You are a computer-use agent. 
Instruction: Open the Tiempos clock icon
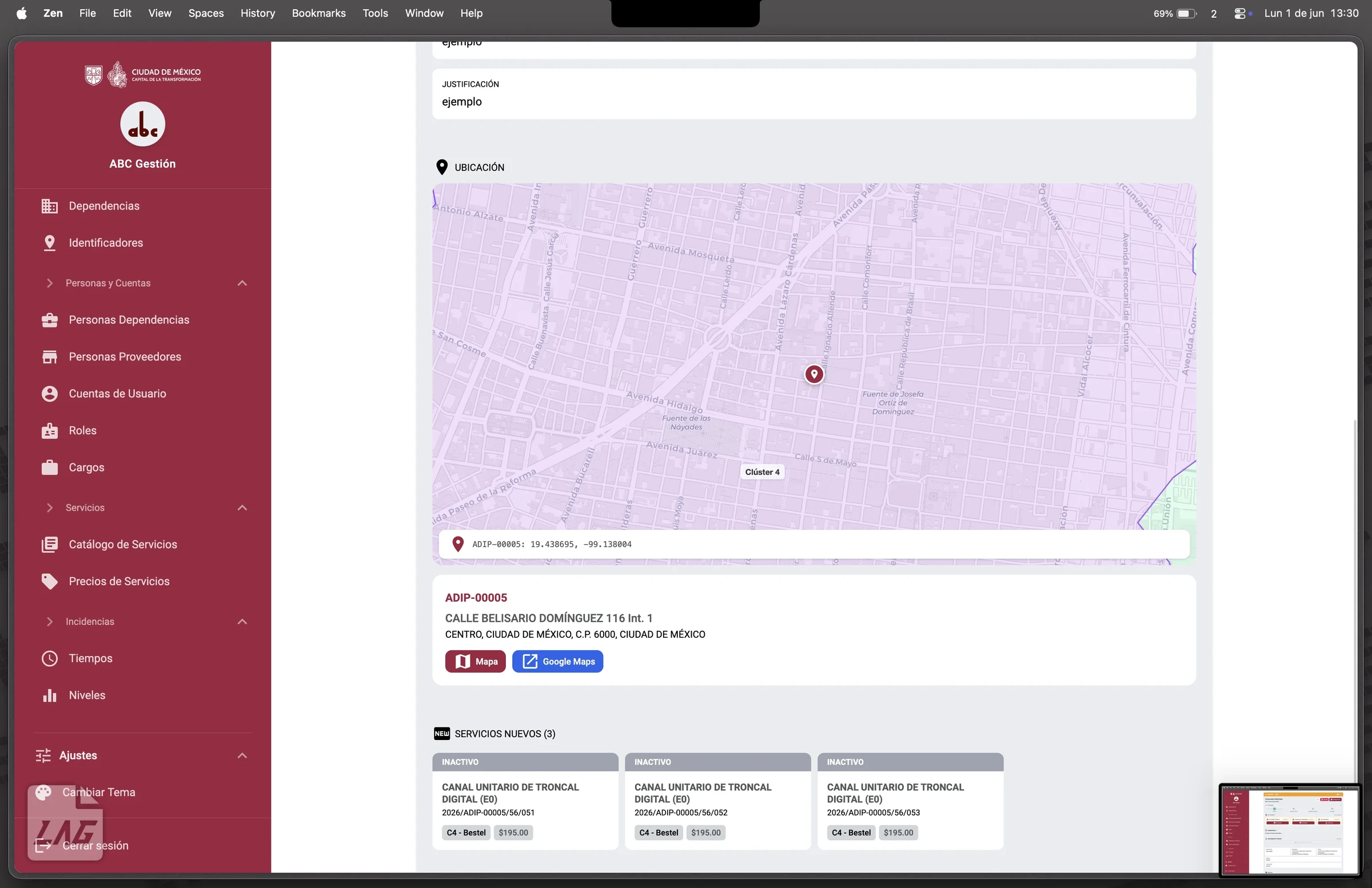(50, 658)
